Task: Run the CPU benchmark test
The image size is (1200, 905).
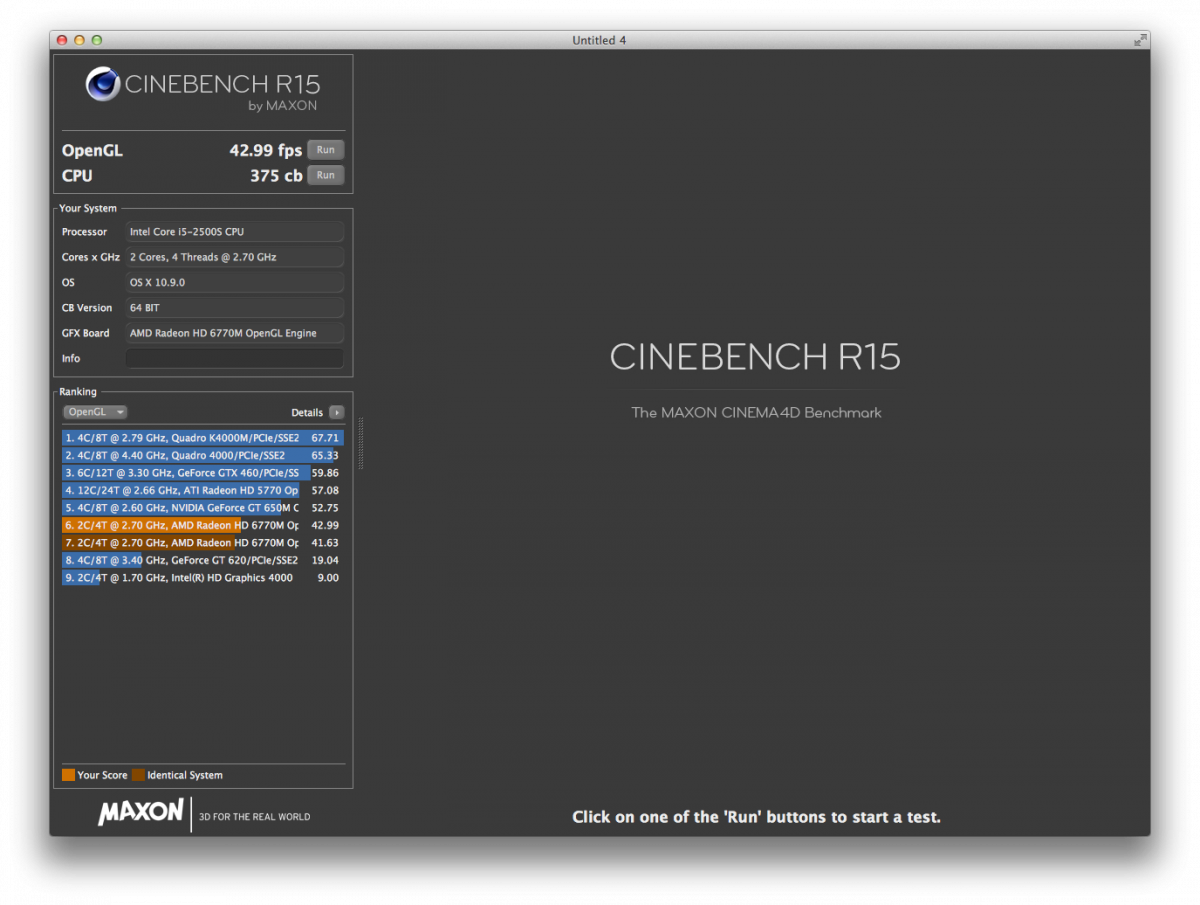Action: (326, 175)
